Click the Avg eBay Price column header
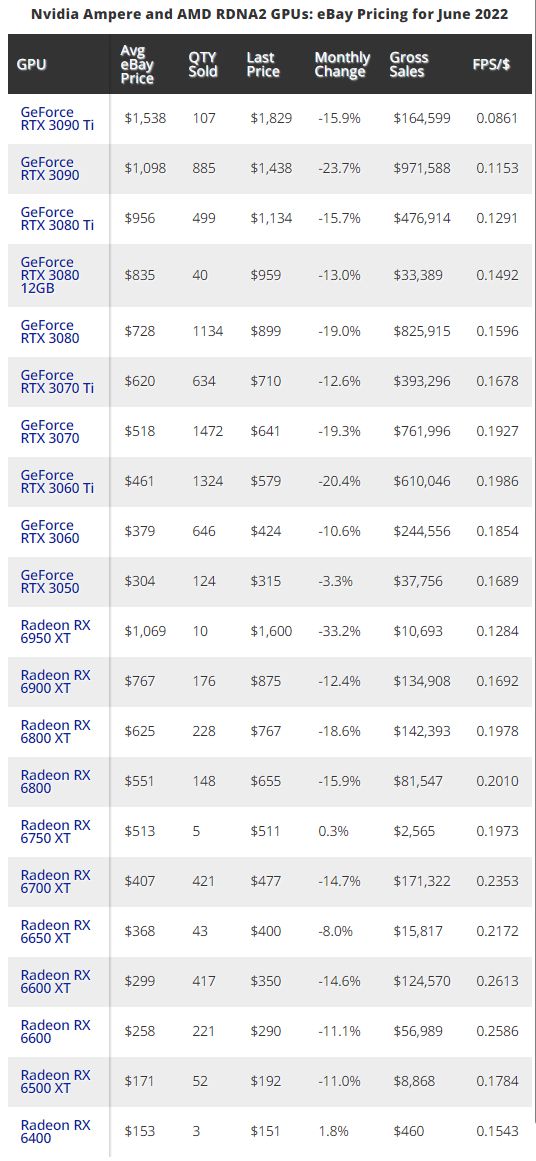The width and height of the screenshot is (536, 1161). [x=137, y=64]
